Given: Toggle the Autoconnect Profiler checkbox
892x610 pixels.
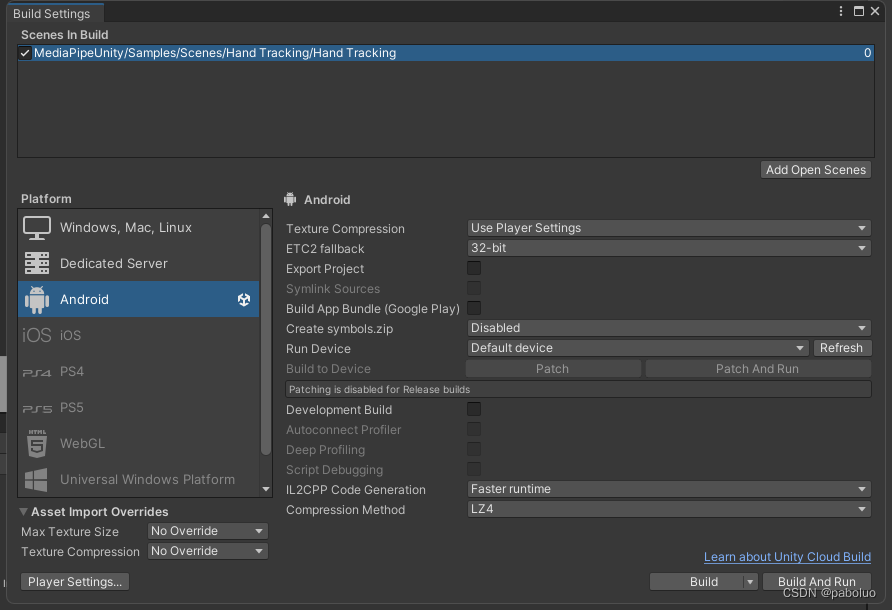Looking at the screenshot, I should [474, 429].
